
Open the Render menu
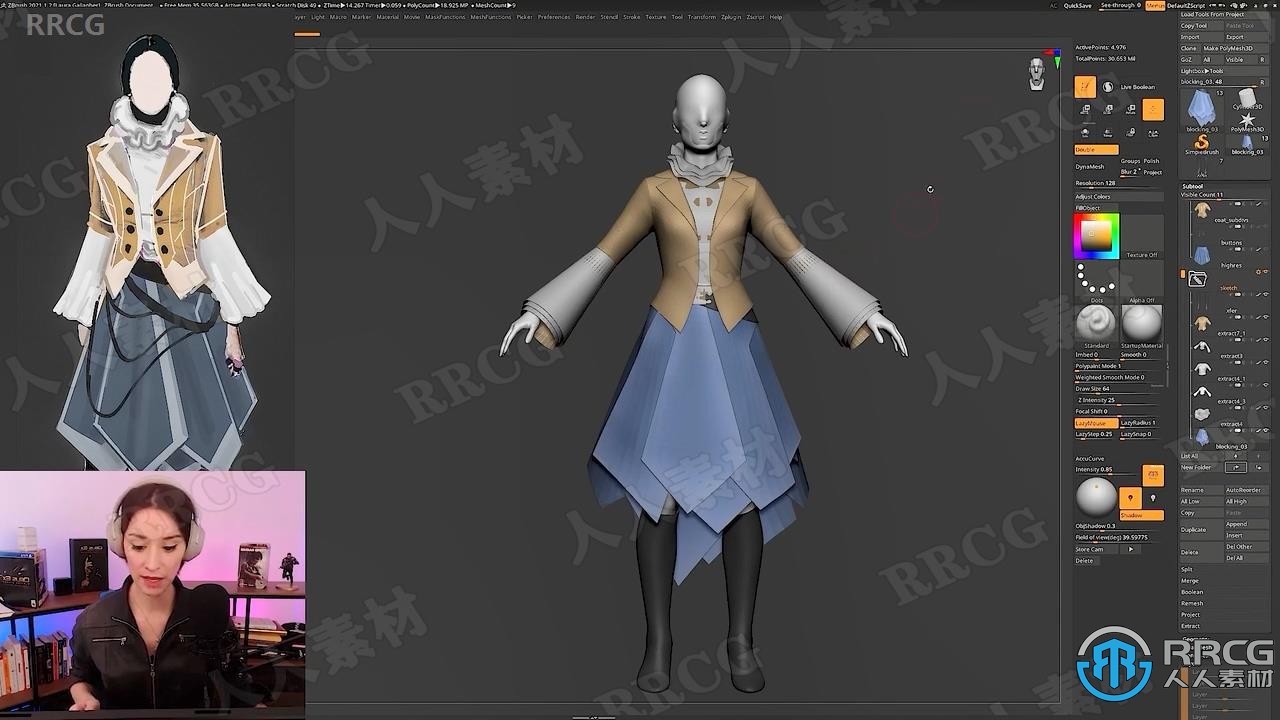pyautogui.click(x=585, y=17)
